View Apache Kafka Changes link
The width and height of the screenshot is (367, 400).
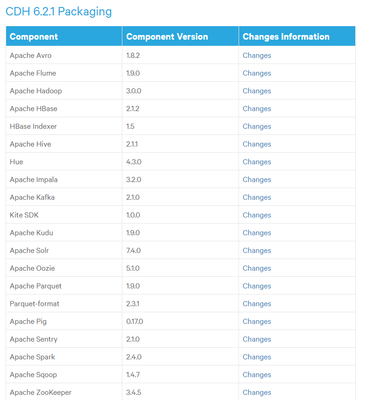[257, 197]
